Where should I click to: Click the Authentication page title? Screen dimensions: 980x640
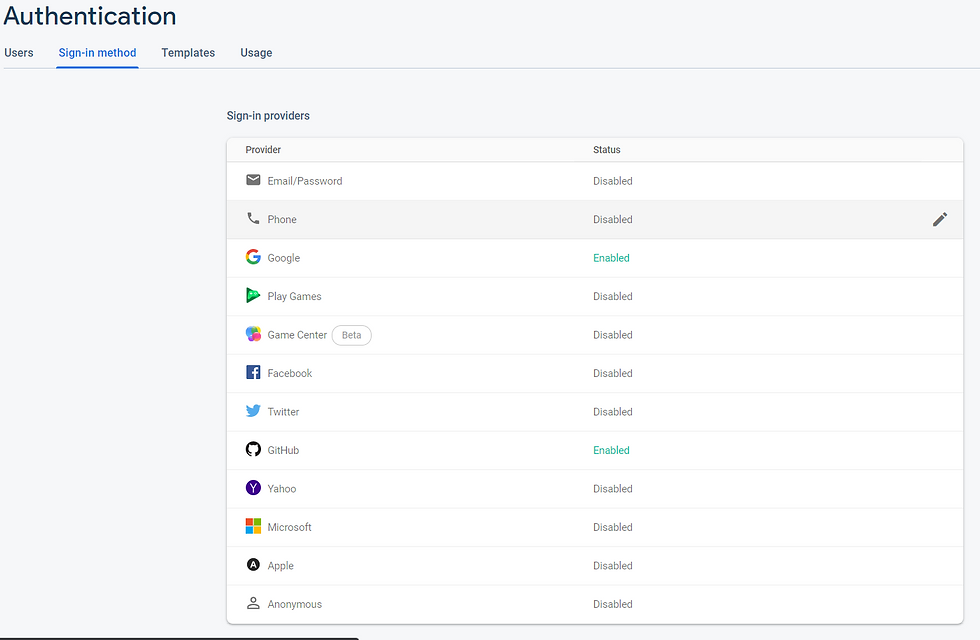(90, 16)
